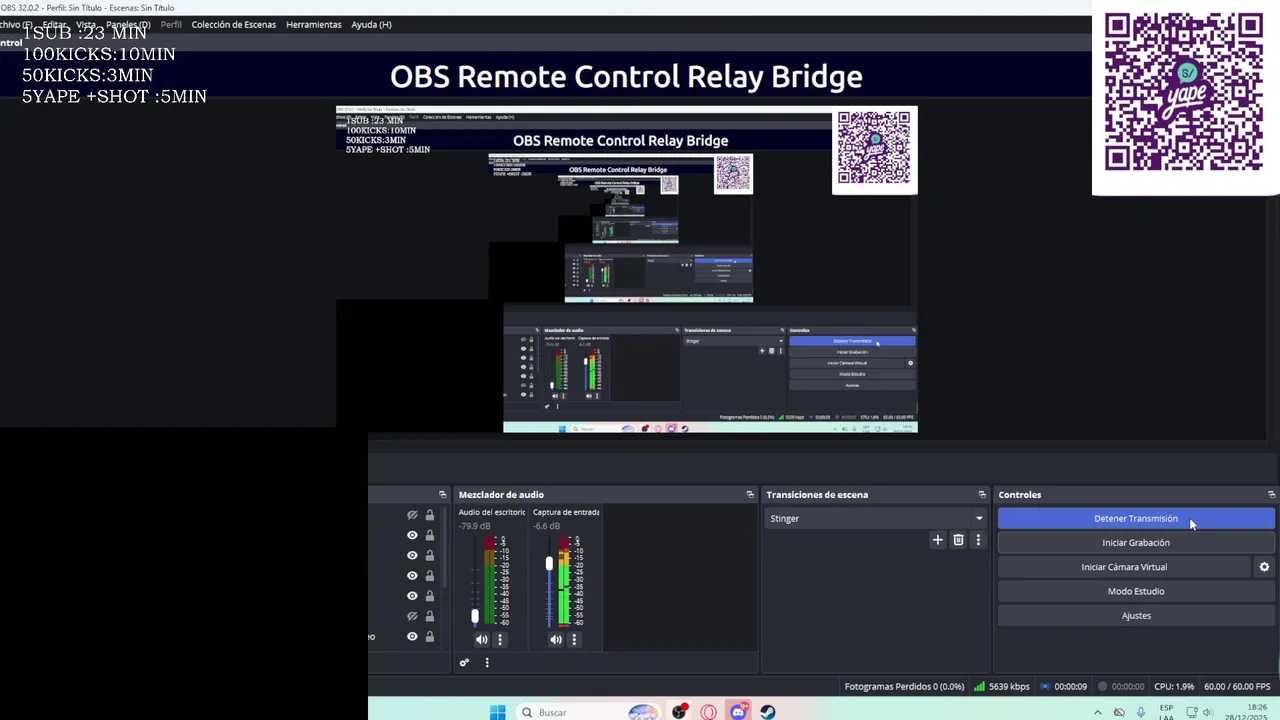Open virtual camera settings gear

(x=1264, y=567)
